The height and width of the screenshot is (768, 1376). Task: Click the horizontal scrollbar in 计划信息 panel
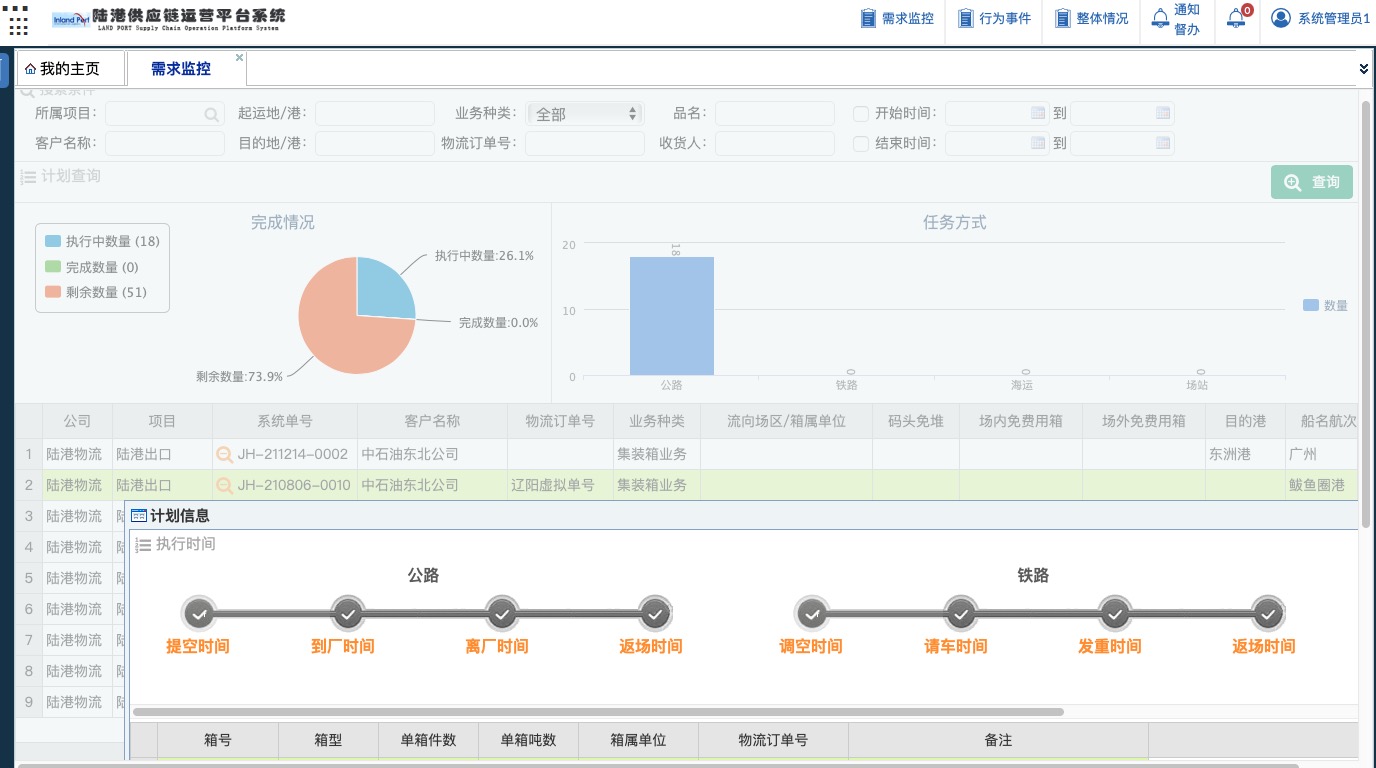pos(598,712)
